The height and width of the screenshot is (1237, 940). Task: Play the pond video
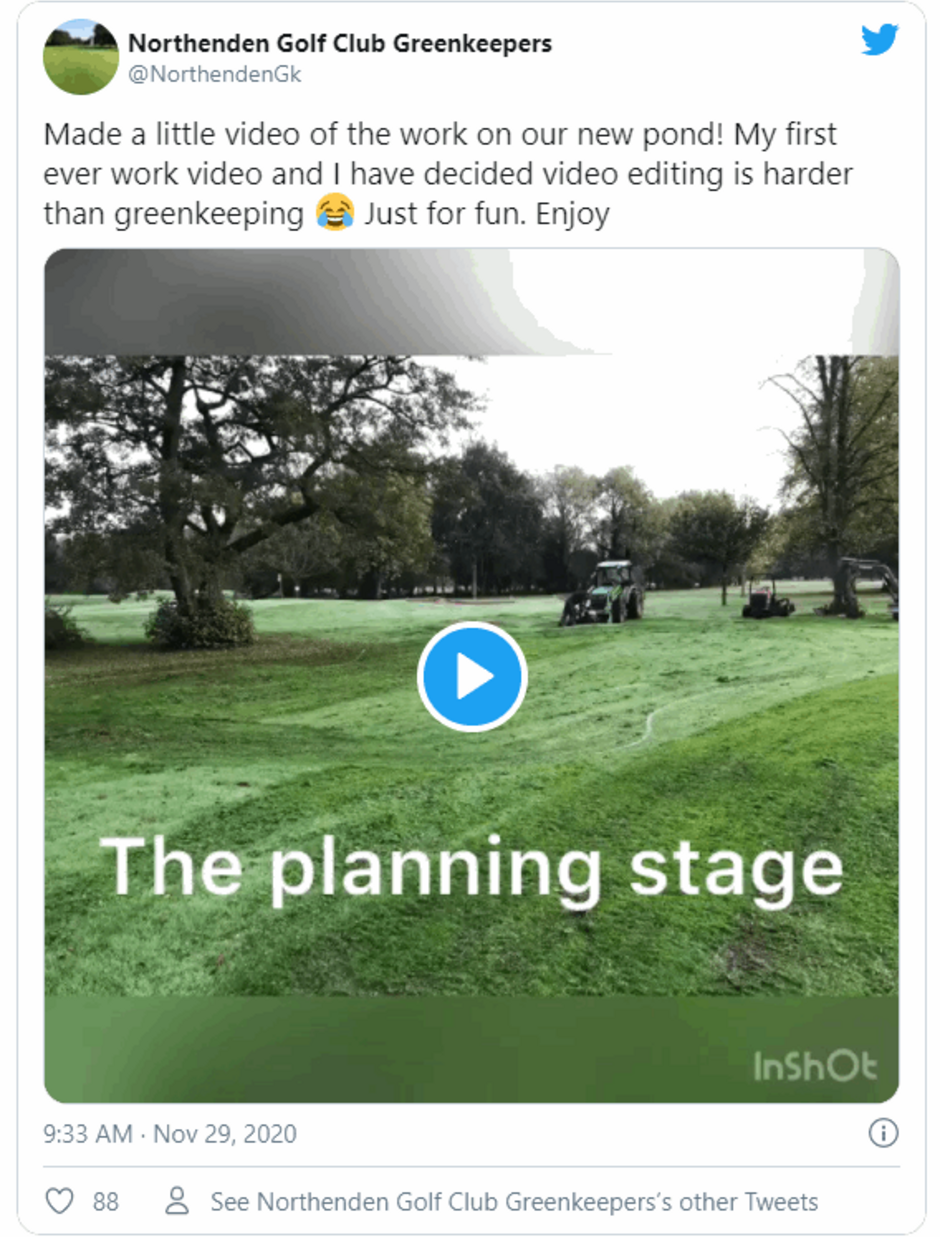[x=472, y=677]
